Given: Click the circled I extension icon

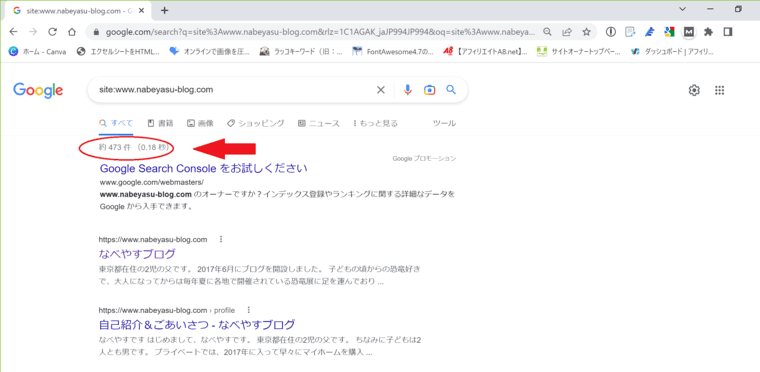Looking at the screenshot, I should 611,32.
